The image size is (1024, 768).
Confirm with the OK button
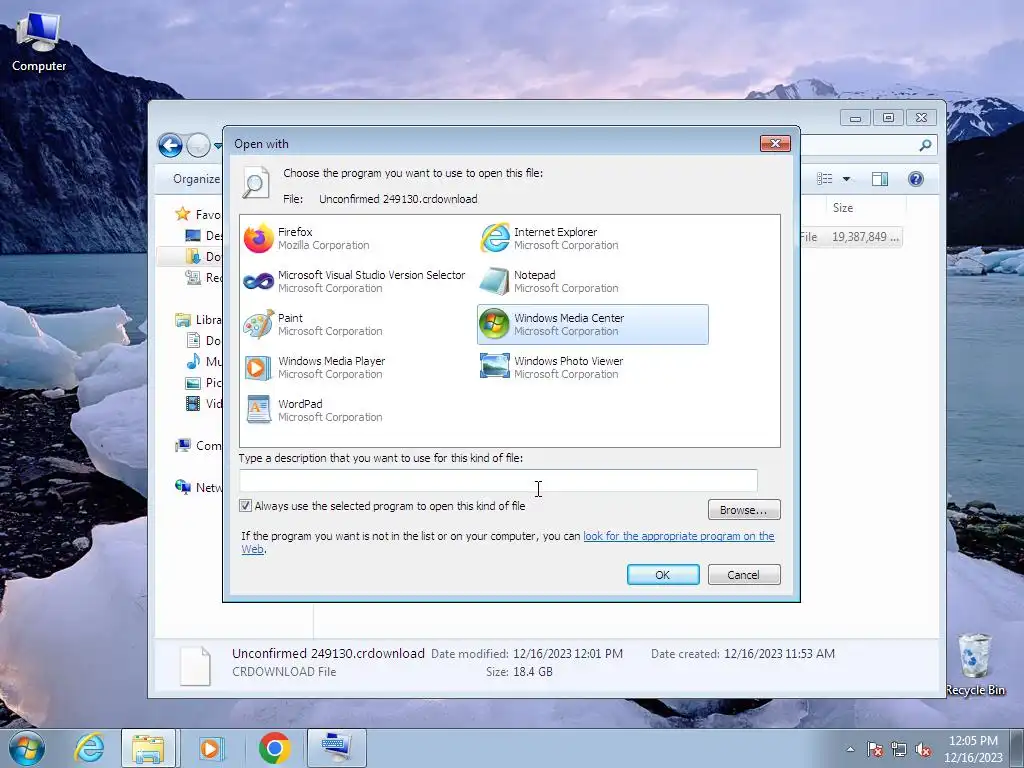663,575
